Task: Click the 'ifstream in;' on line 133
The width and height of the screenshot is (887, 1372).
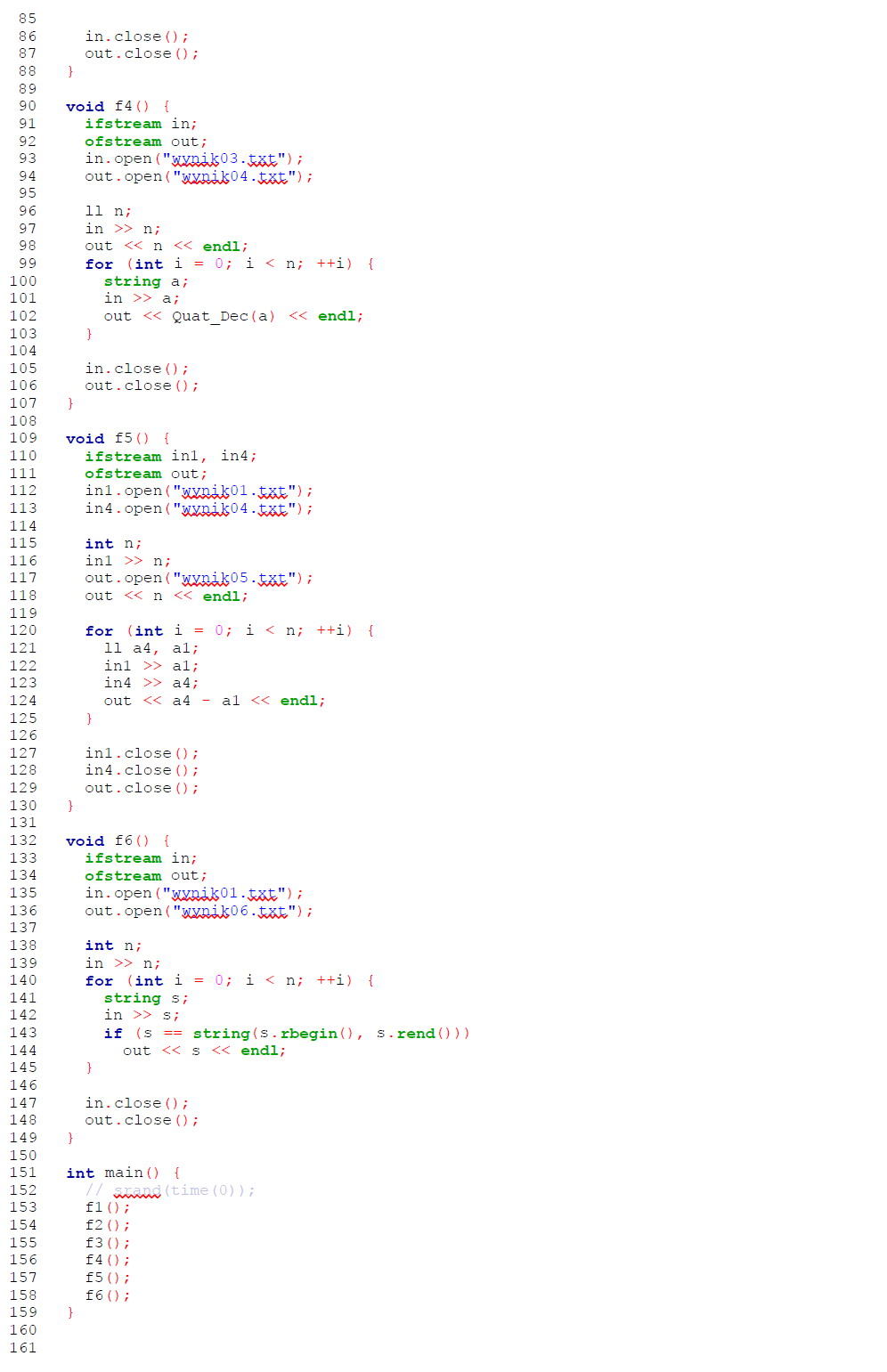Action: tap(142, 858)
